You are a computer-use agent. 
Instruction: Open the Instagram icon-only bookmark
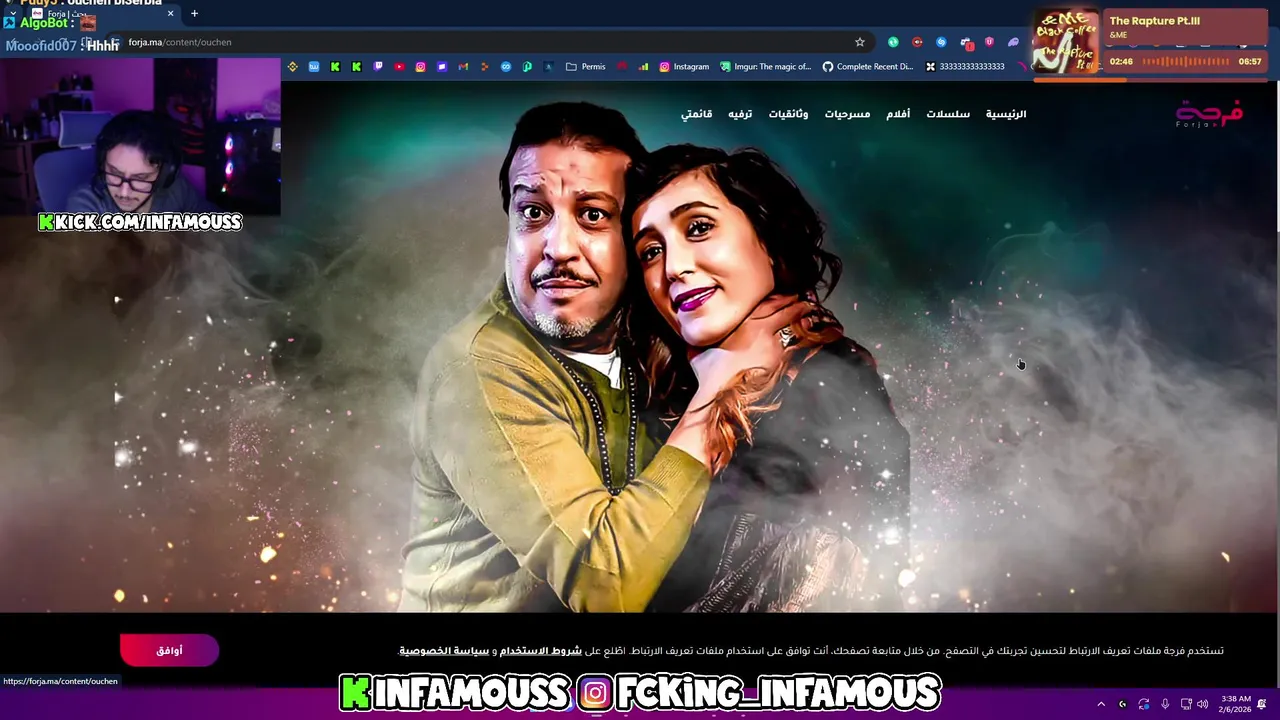click(420, 67)
